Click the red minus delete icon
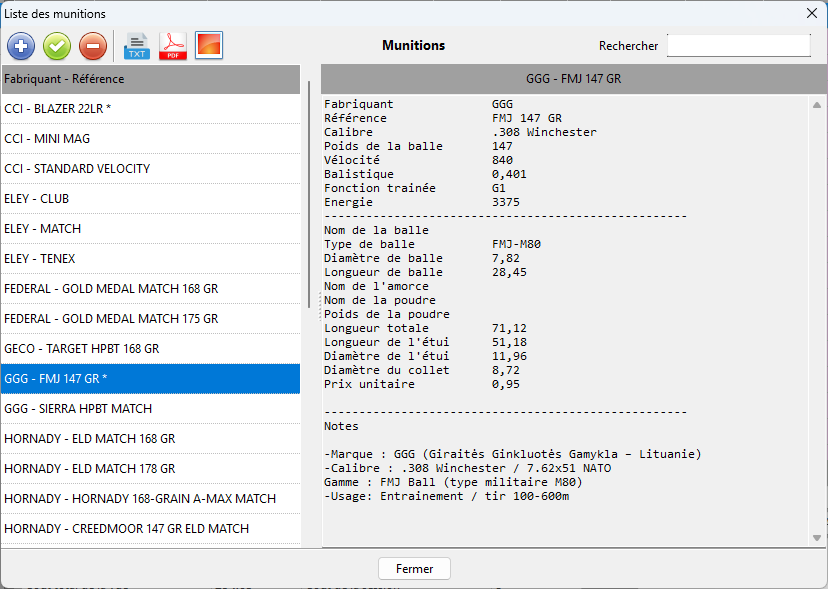Image resolution: width=828 pixels, height=589 pixels. 93,46
